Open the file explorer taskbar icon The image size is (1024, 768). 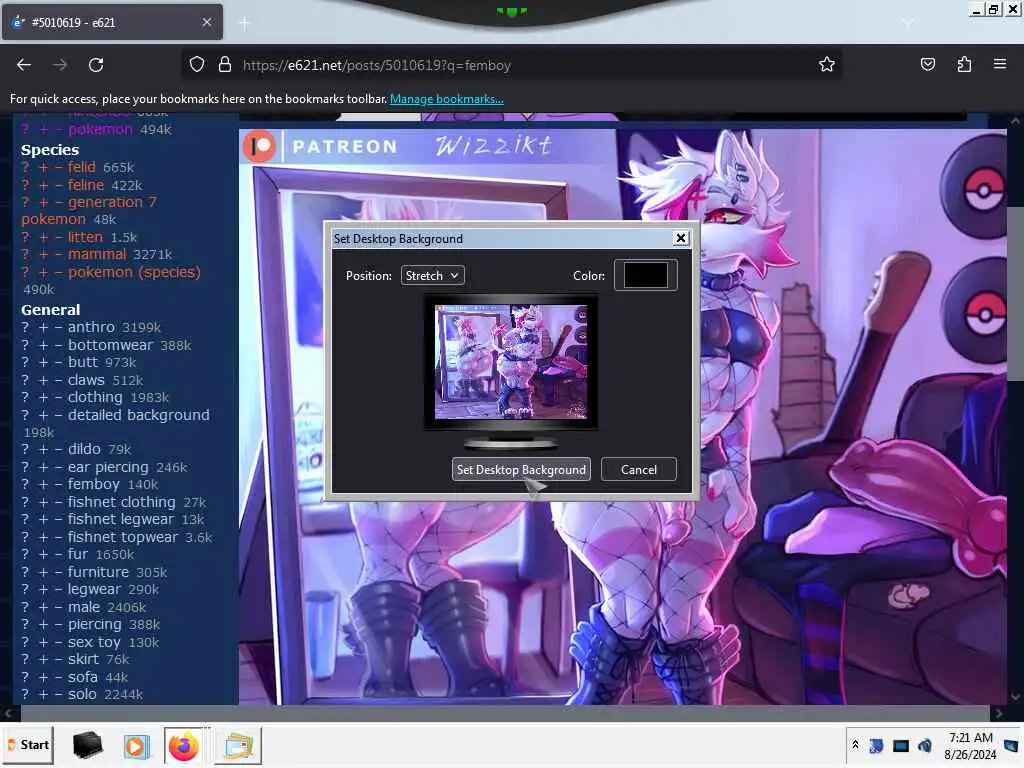click(238, 745)
